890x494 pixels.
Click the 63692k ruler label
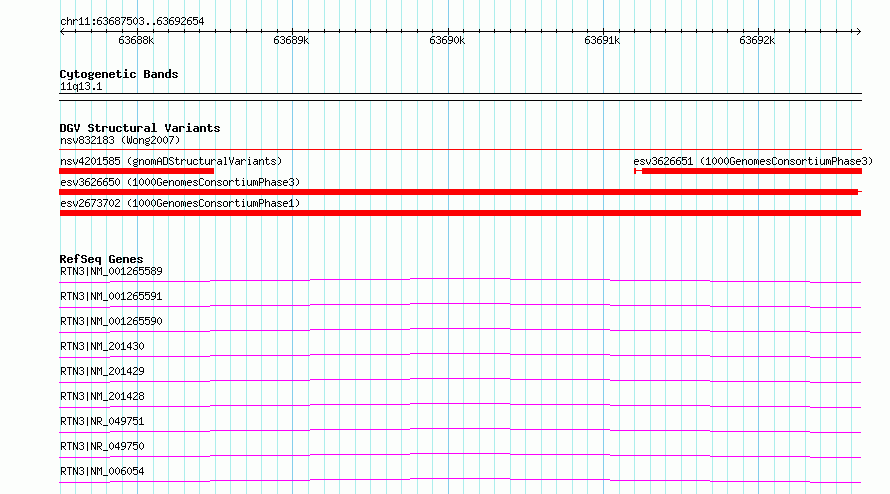(757, 40)
